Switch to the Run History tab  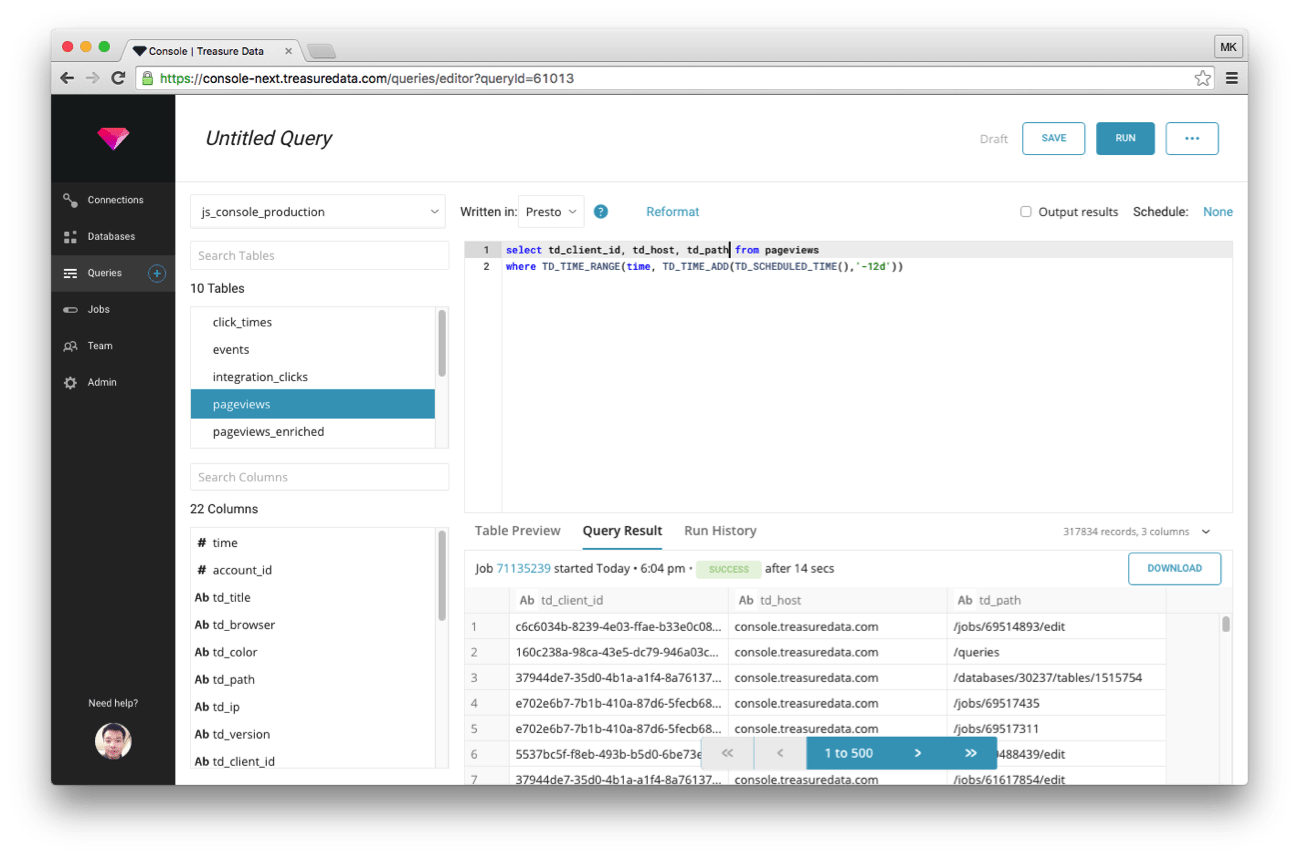click(720, 531)
